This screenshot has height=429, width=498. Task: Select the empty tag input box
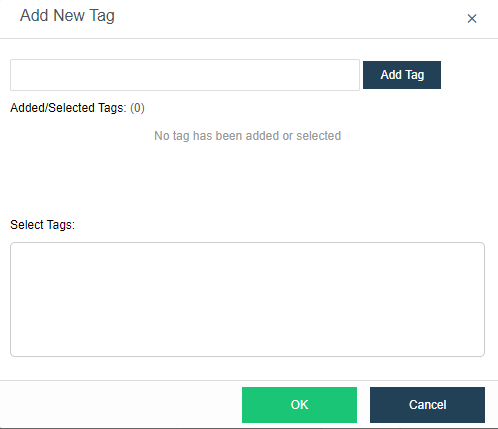coord(185,75)
